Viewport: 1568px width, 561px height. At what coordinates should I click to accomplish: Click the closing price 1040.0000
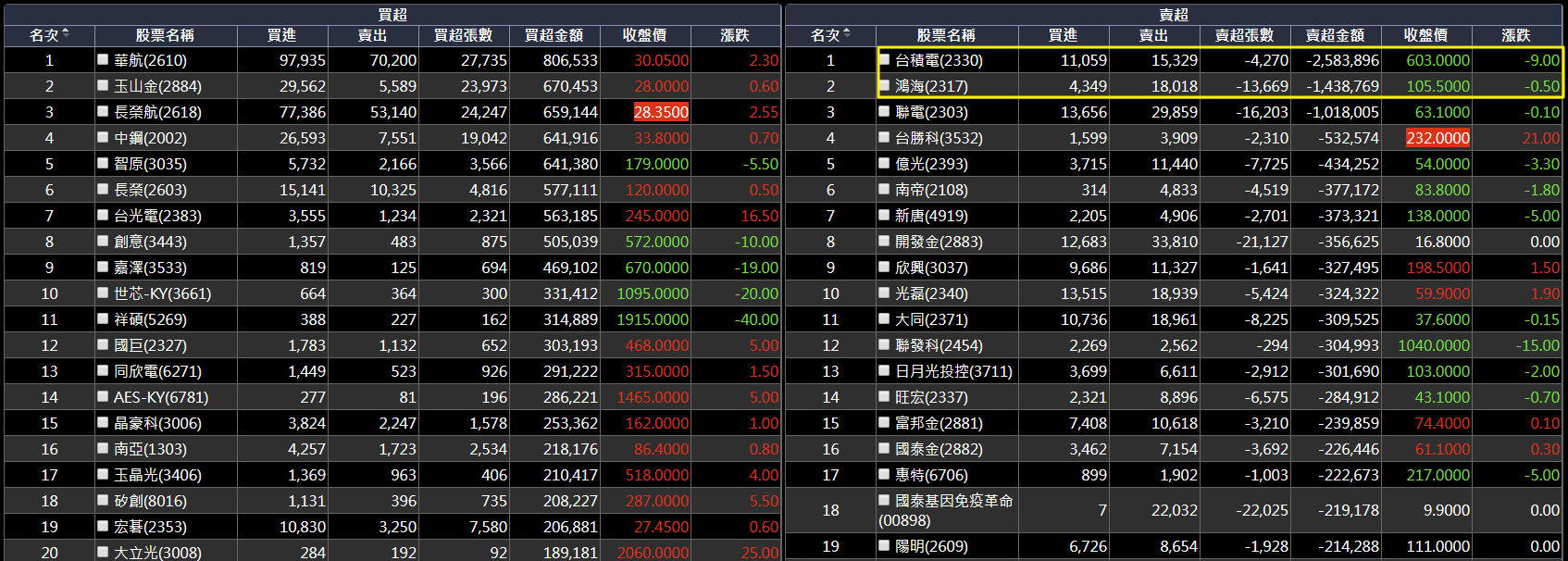click(1434, 345)
